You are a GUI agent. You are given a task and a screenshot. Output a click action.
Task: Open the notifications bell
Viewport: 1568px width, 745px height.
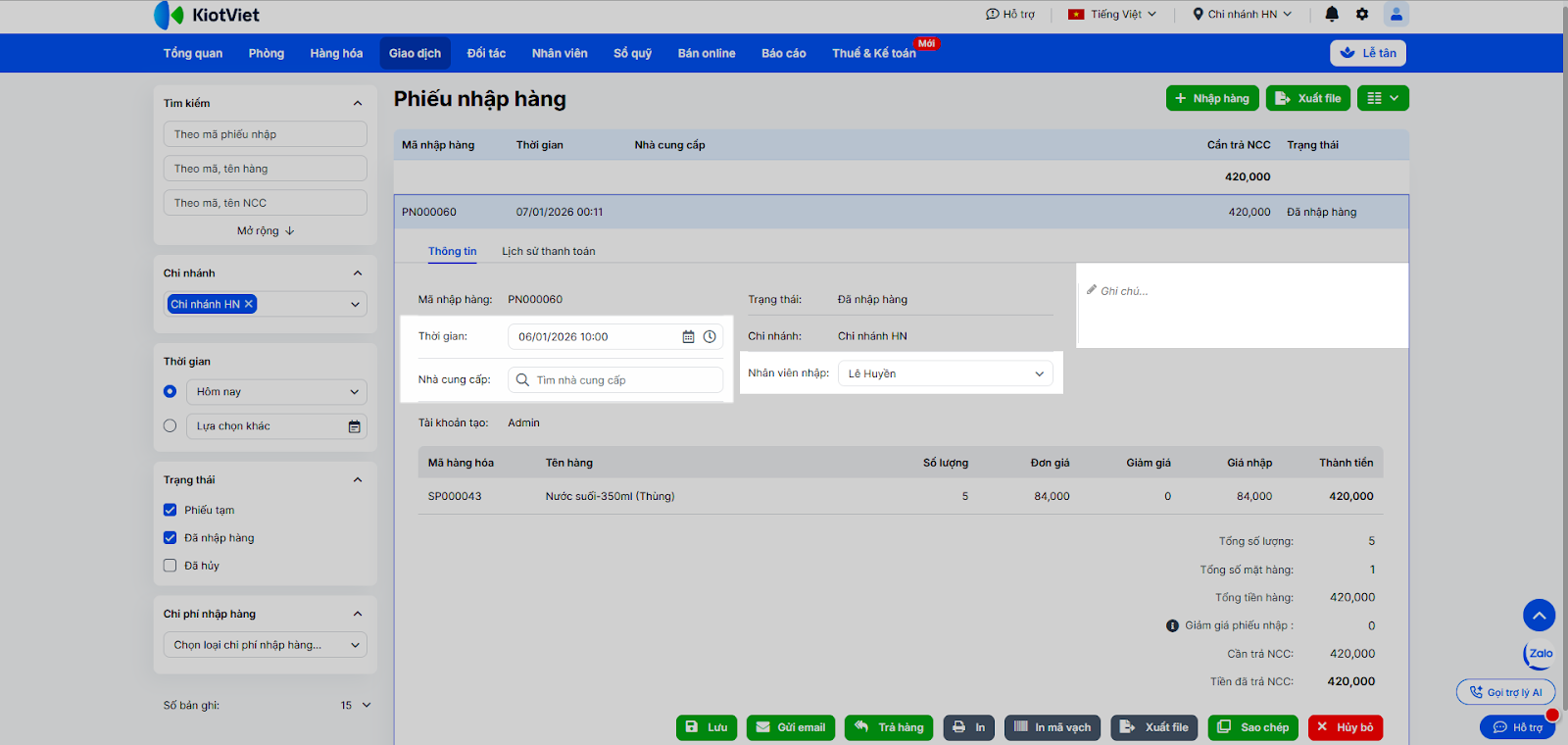coord(1332,14)
